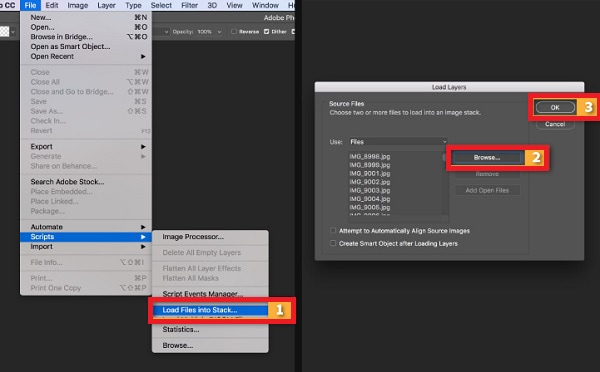600x372 pixels.
Task: Expand the Scripts submenu
Action: (86, 237)
